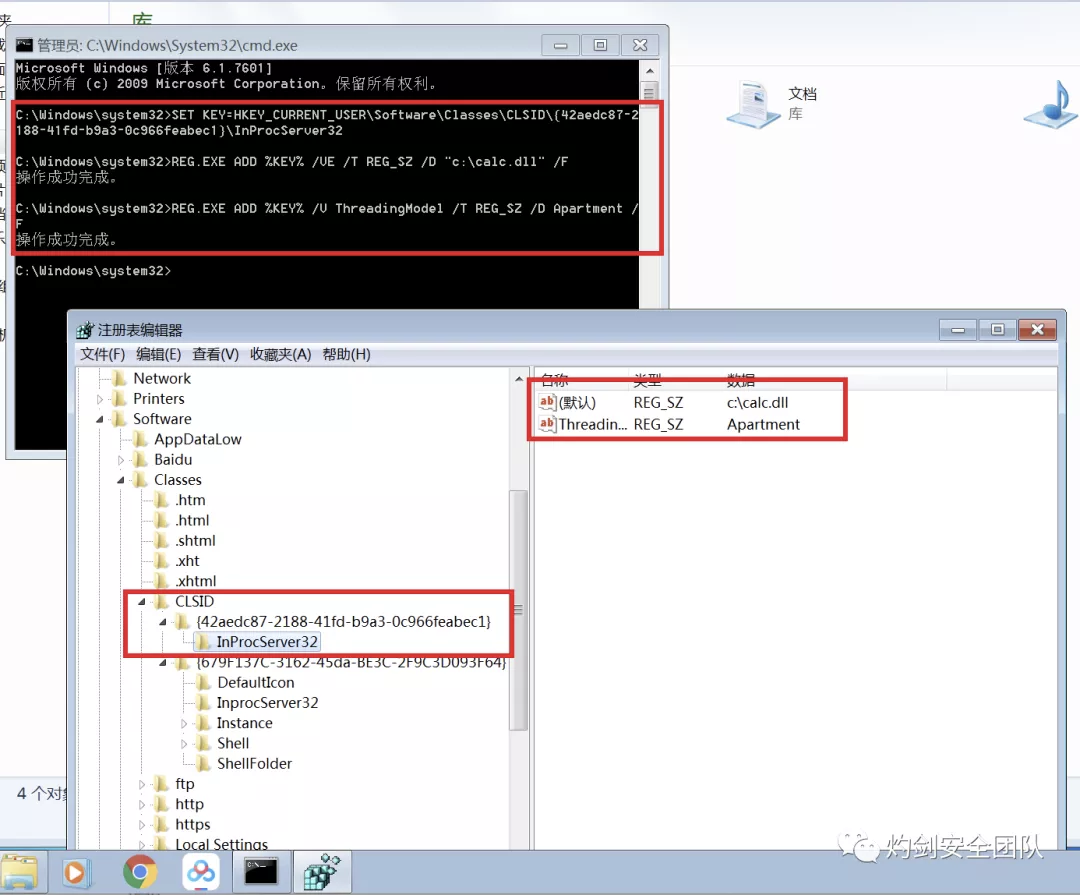Expand the Baidu key
The height and width of the screenshot is (895, 1080).
(x=121, y=460)
